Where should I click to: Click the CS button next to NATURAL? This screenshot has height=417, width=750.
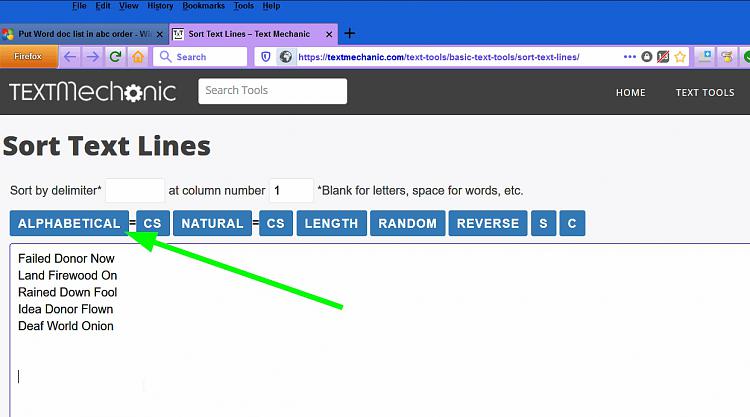276,223
